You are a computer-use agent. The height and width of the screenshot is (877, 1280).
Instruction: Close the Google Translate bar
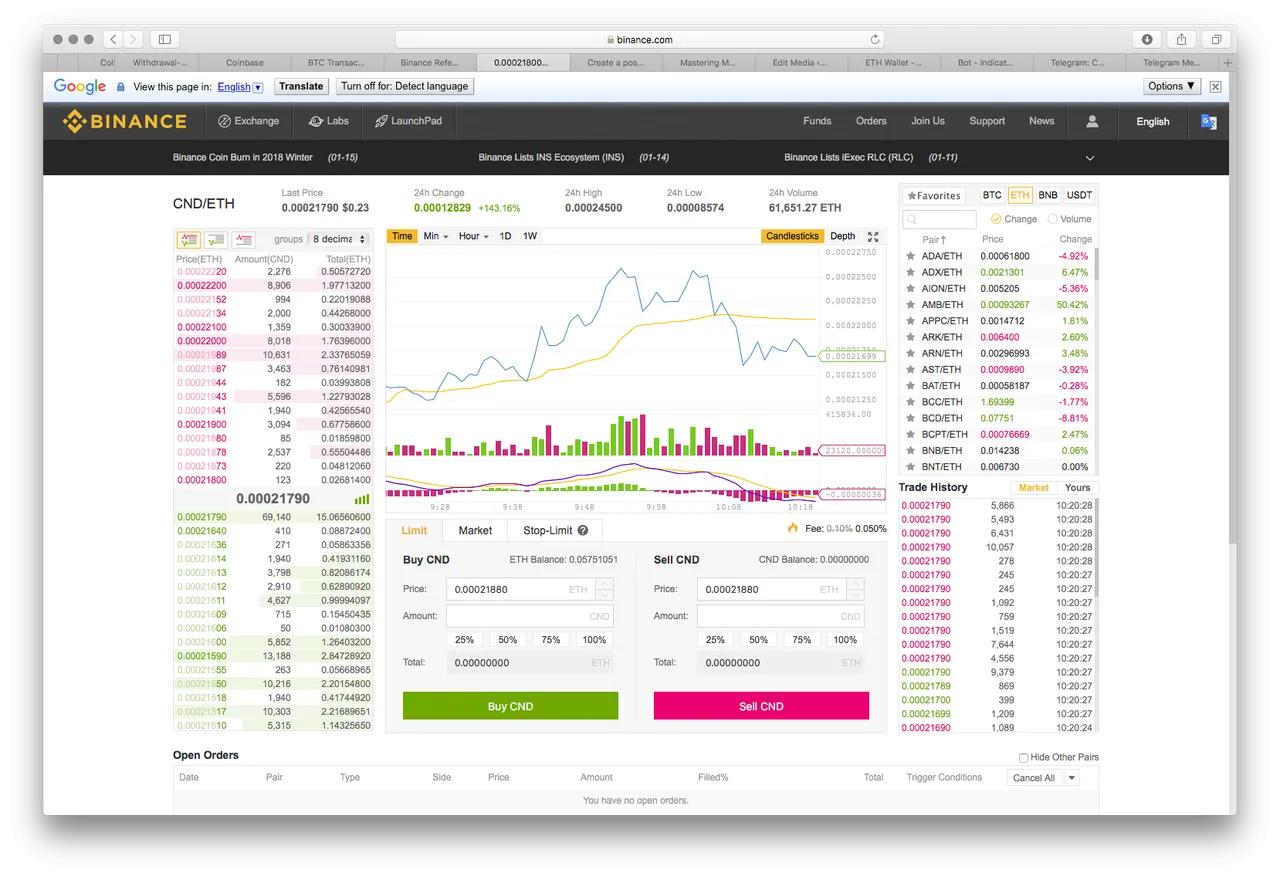1215,87
